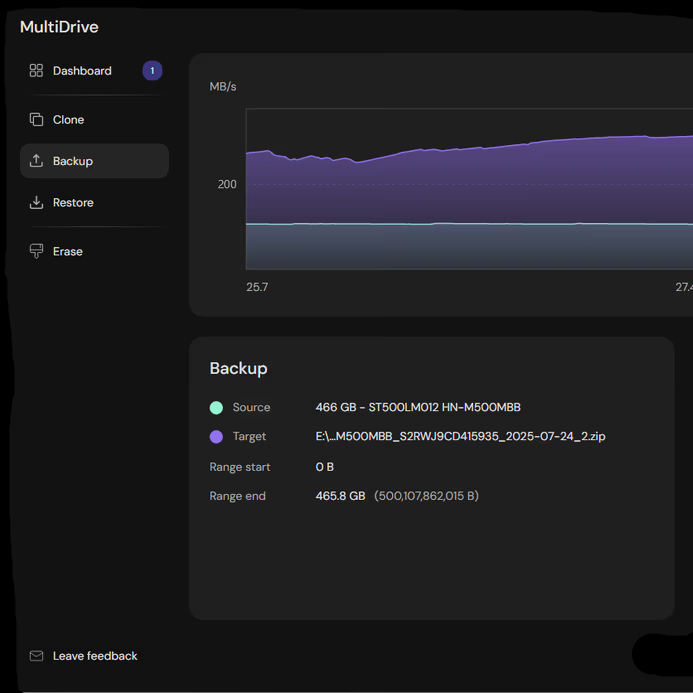Open the Erase section
The image size is (693, 693).
pos(68,252)
